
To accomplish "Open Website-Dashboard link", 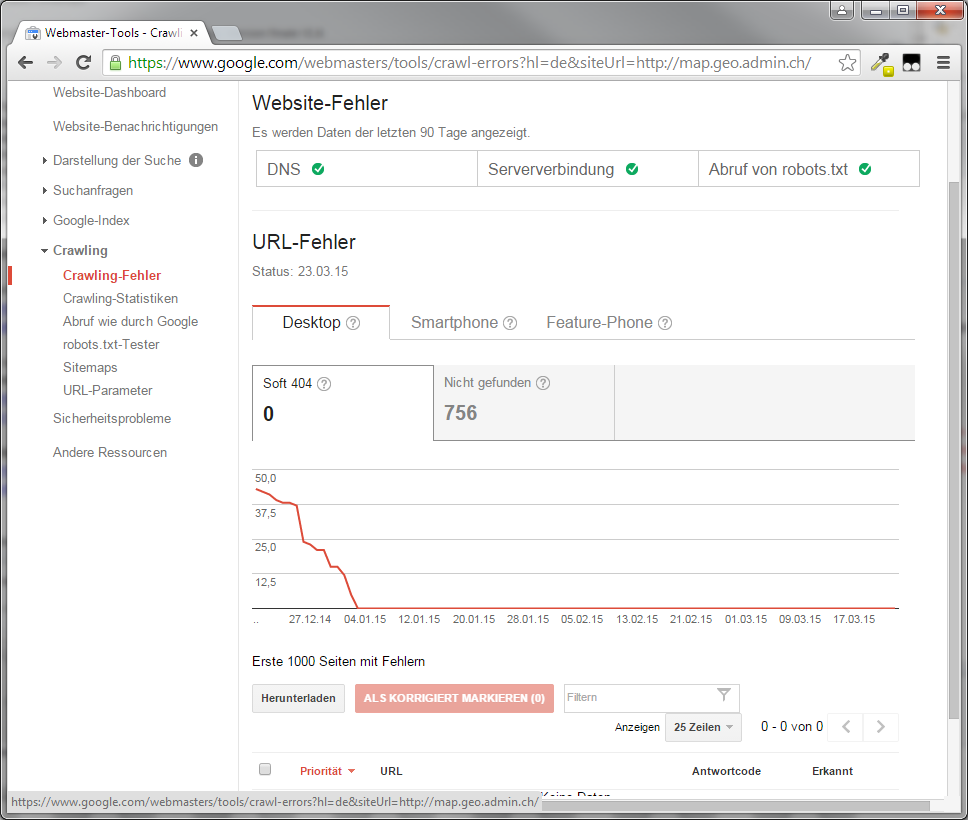I will (109, 93).
